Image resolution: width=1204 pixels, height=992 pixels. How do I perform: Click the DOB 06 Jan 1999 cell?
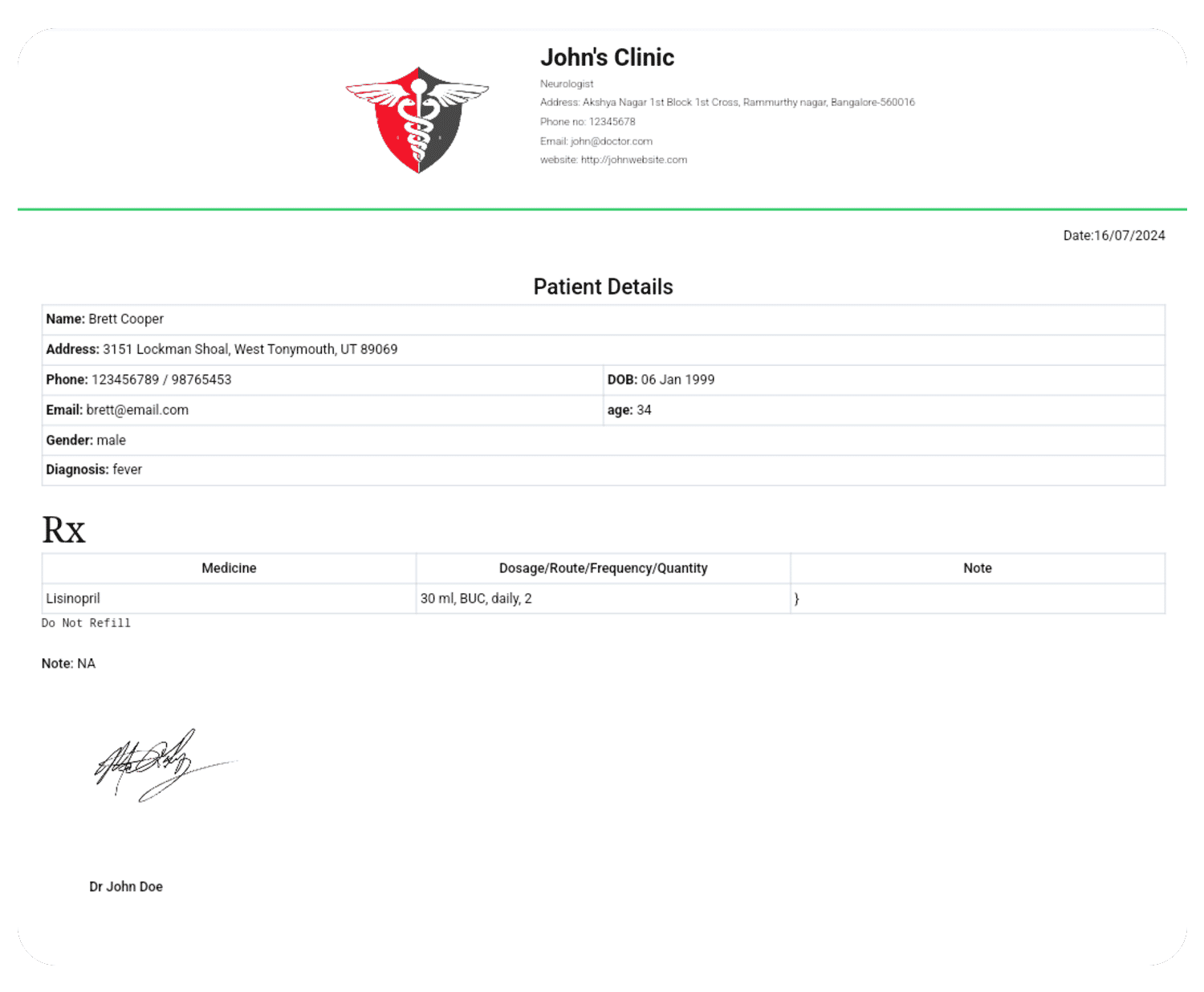(884, 380)
